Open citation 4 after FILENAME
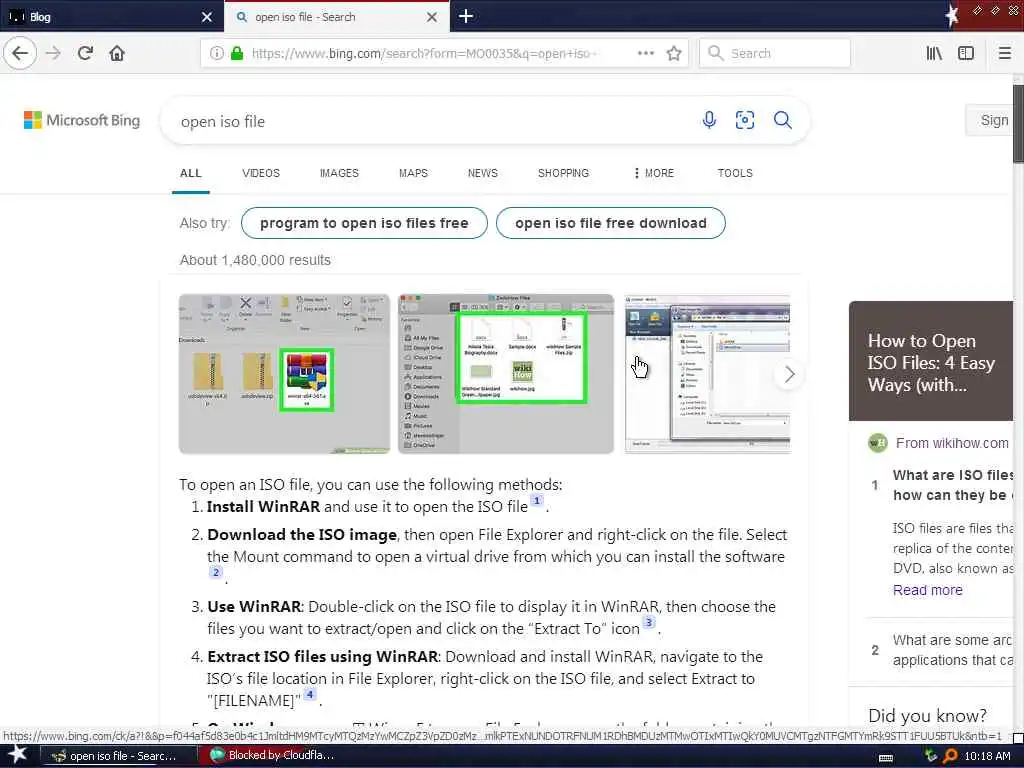The width and height of the screenshot is (1024, 768). [x=310, y=694]
